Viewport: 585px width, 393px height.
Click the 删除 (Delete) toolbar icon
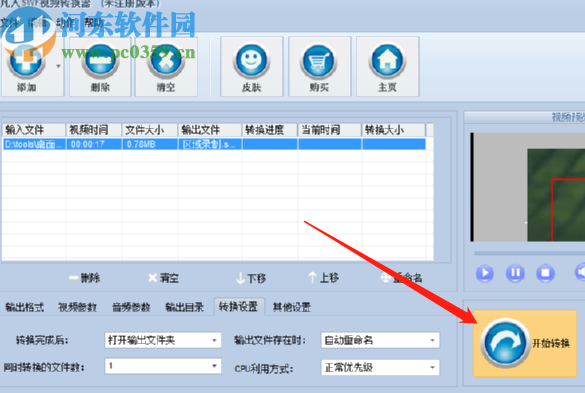tap(100, 67)
